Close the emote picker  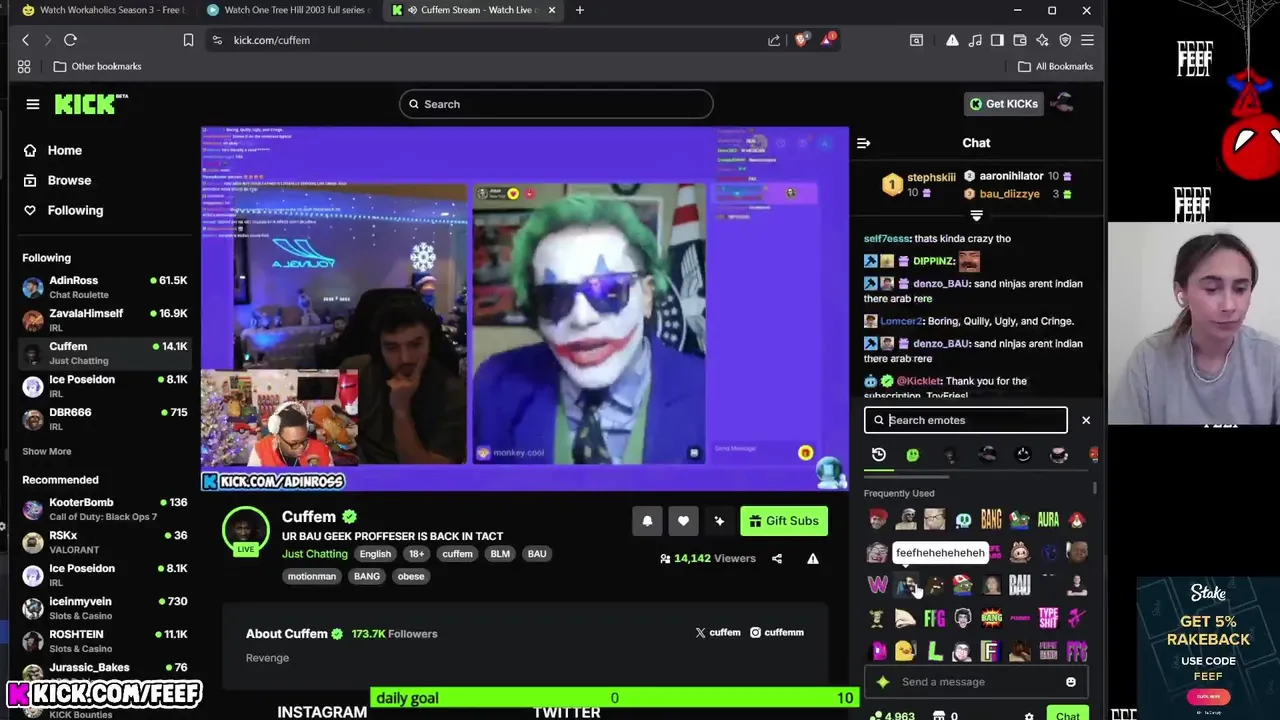[1086, 420]
